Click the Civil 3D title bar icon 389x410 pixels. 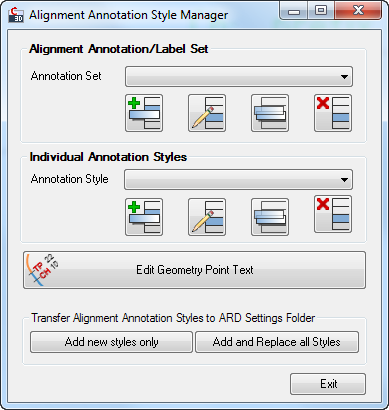point(16,15)
